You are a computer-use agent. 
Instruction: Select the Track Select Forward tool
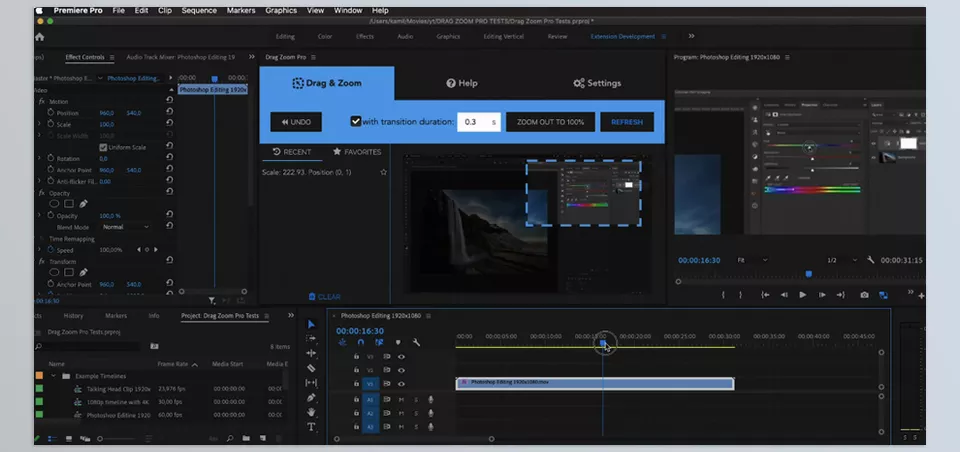(x=311, y=338)
